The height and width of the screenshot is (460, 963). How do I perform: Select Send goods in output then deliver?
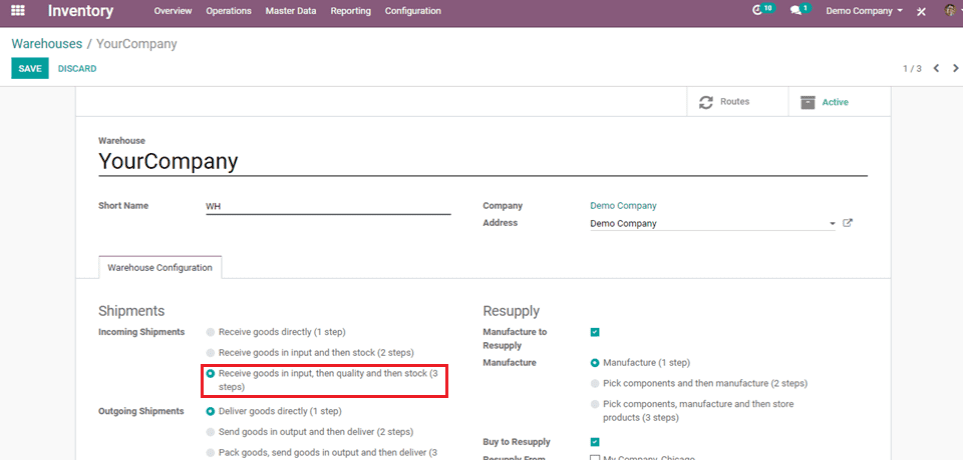(210, 432)
